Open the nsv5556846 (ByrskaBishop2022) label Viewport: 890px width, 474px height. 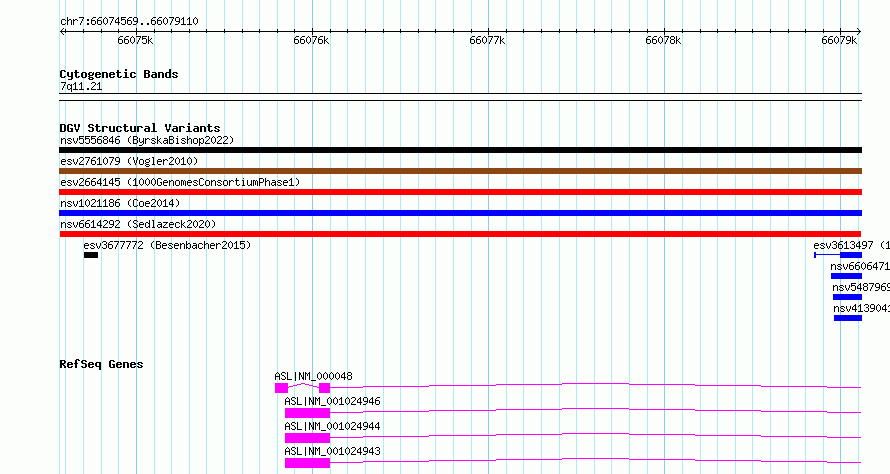(147, 140)
